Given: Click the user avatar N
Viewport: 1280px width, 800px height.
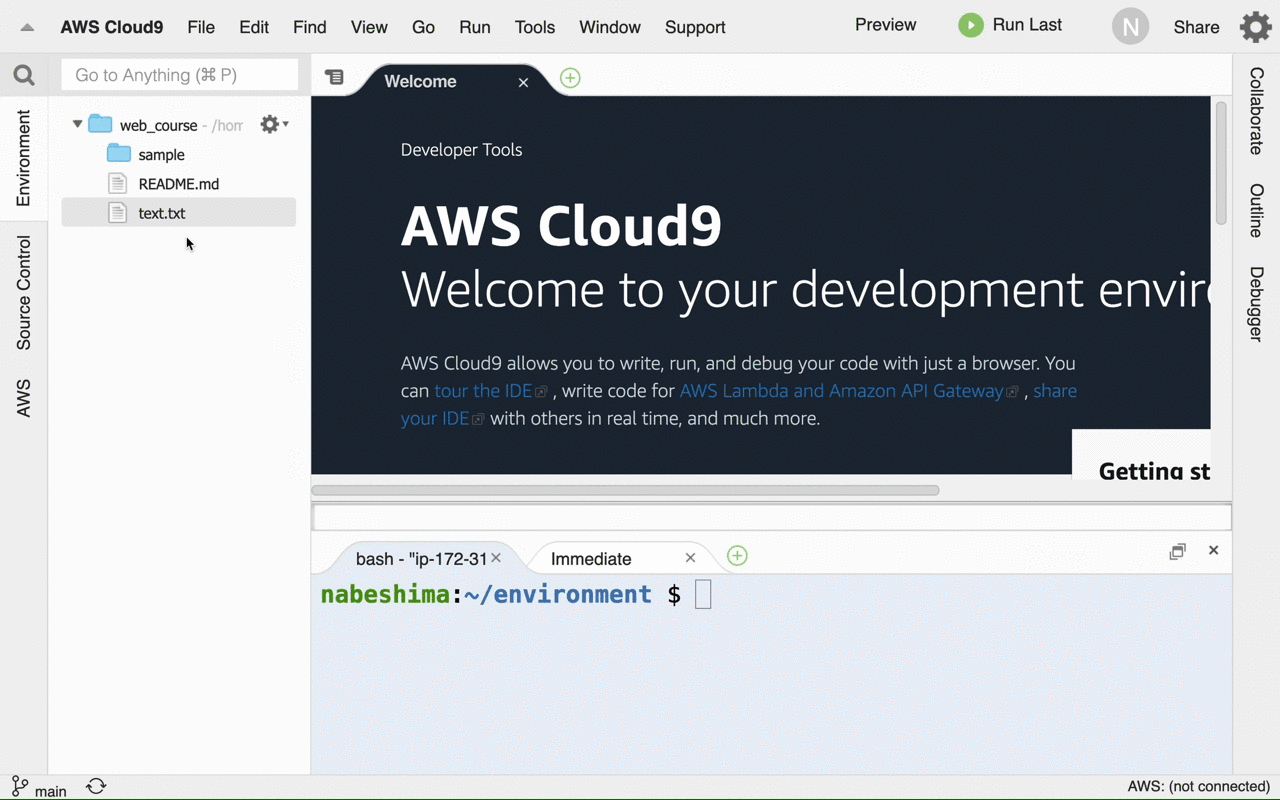Looking at the screenshot, I should tap(1130, 27).
